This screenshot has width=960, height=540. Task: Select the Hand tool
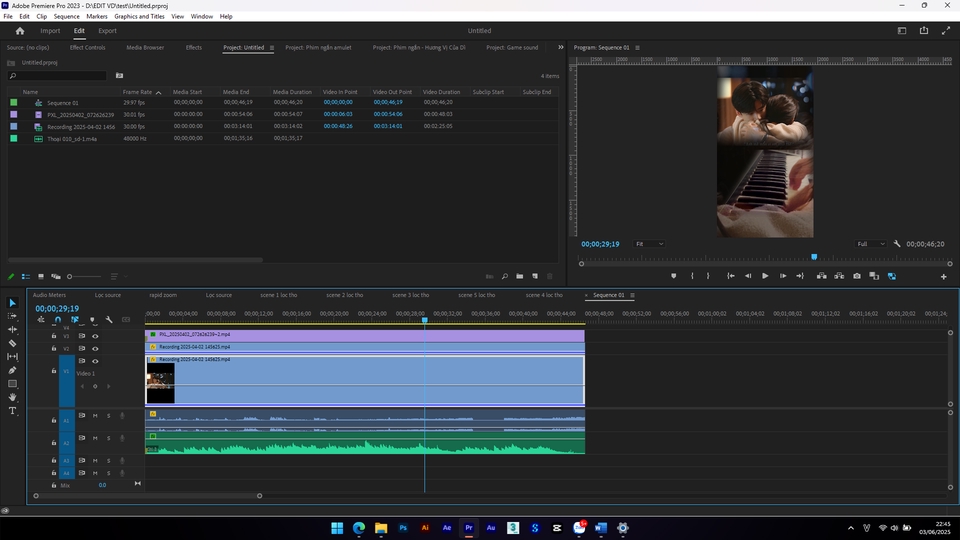click(13, 397)
